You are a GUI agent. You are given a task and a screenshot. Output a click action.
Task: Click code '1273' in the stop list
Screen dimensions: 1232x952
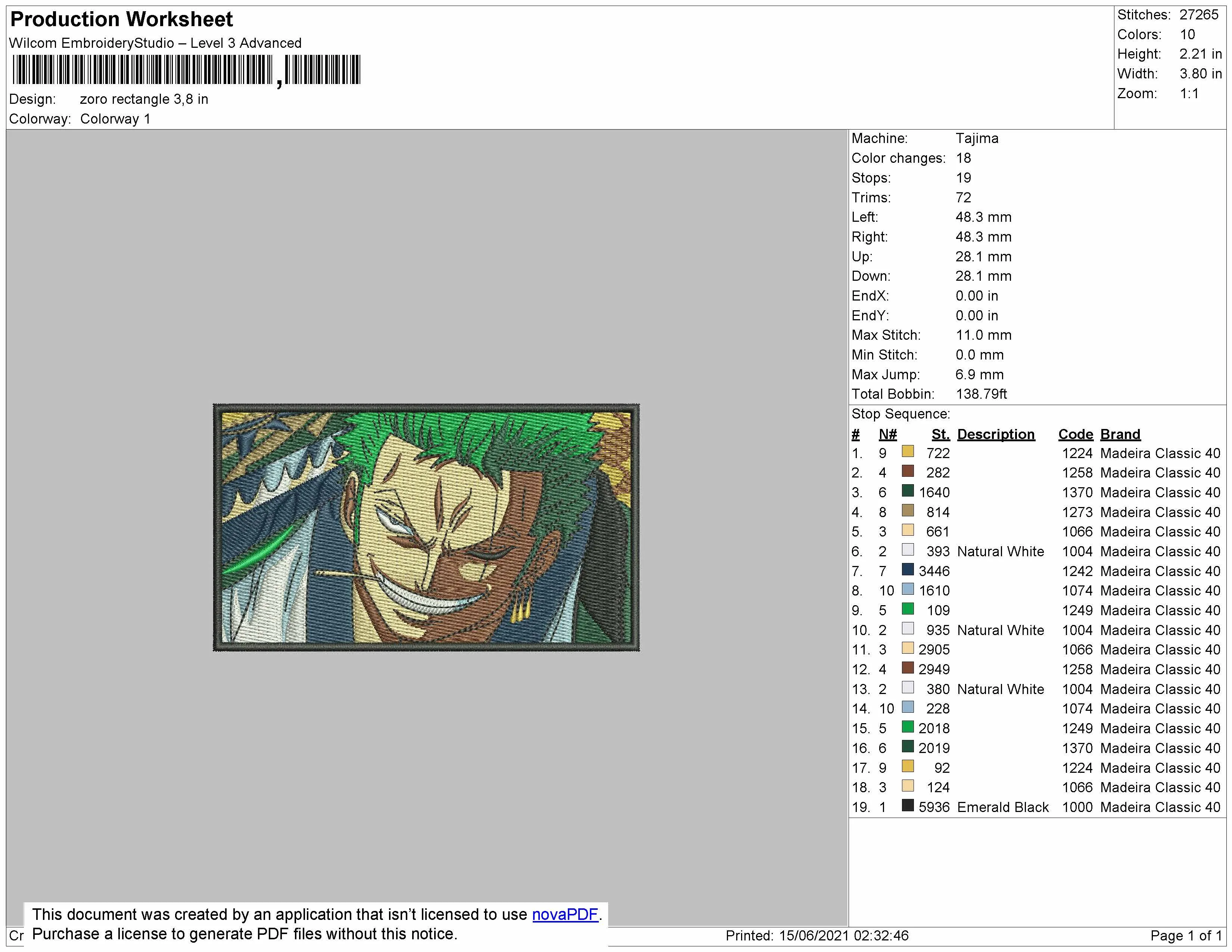[x=1077, y=512]
